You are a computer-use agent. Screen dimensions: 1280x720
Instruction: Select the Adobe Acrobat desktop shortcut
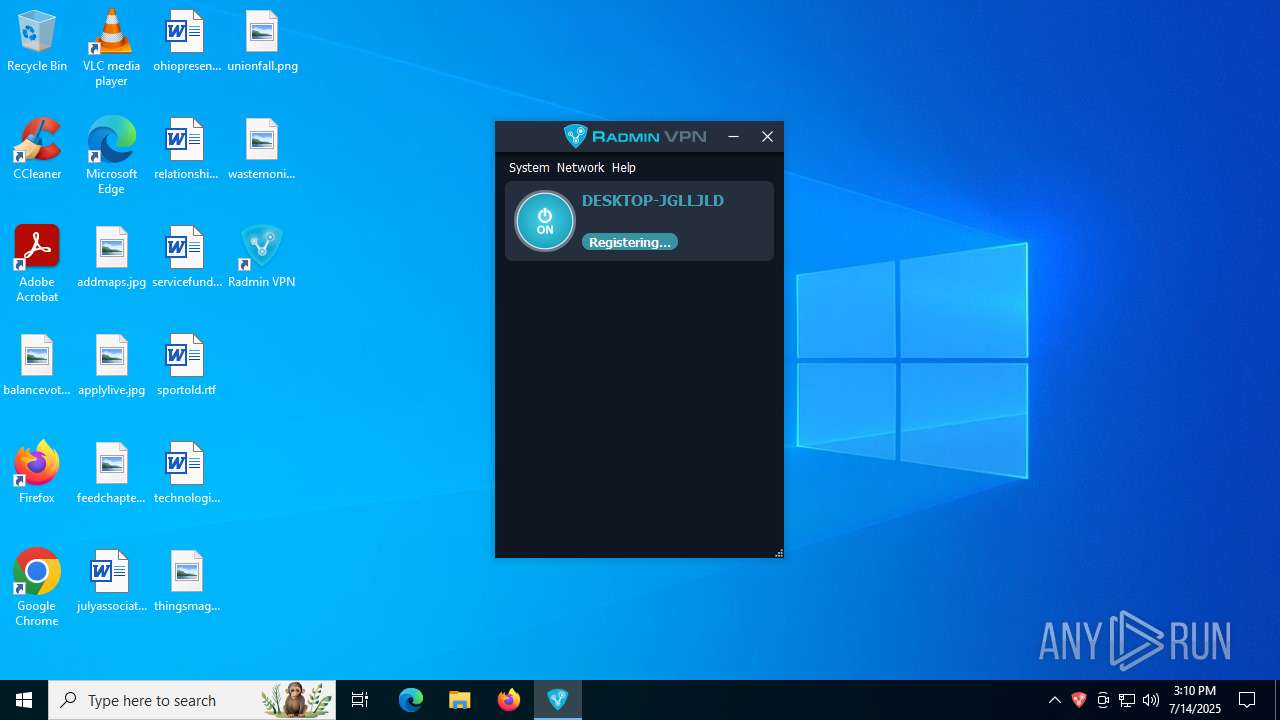[x=37, y=264]
